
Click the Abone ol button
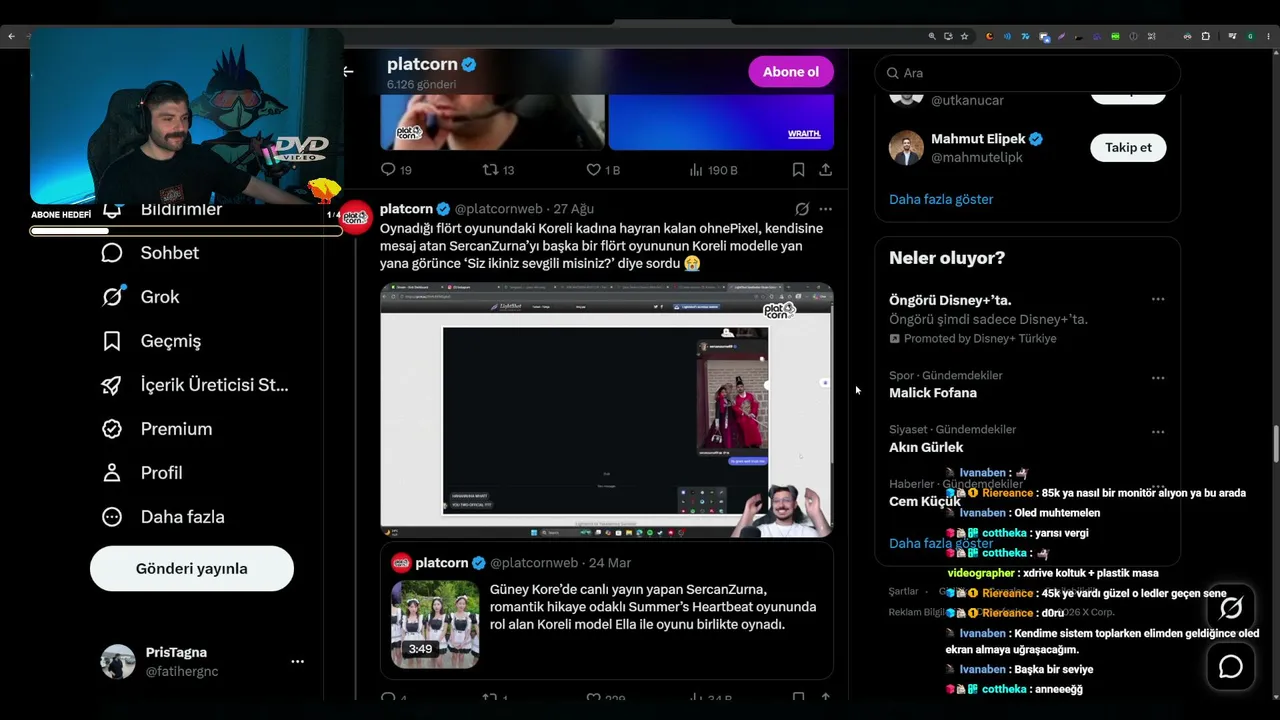point(791,72)
